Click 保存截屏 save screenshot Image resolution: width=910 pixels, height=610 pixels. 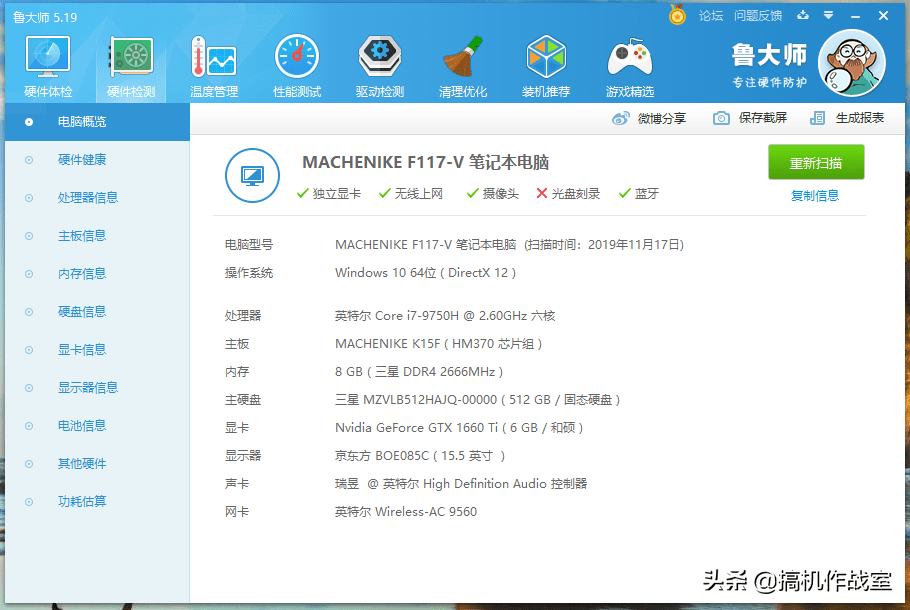point(763,118)
